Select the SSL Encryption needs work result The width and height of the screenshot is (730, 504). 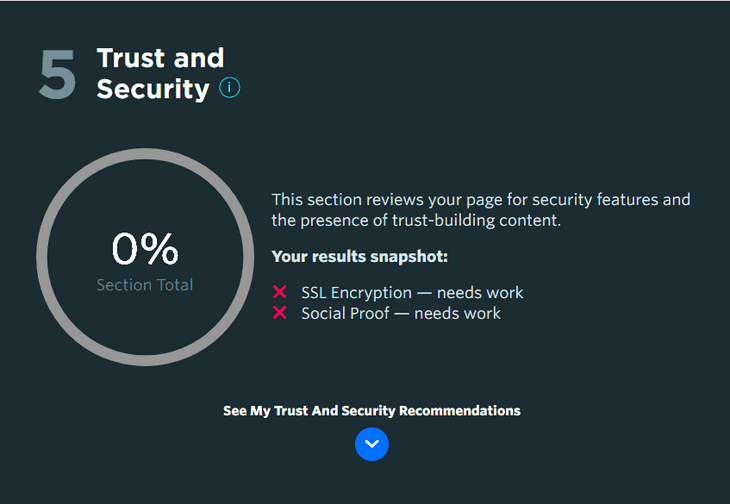(x=412, y=293)
